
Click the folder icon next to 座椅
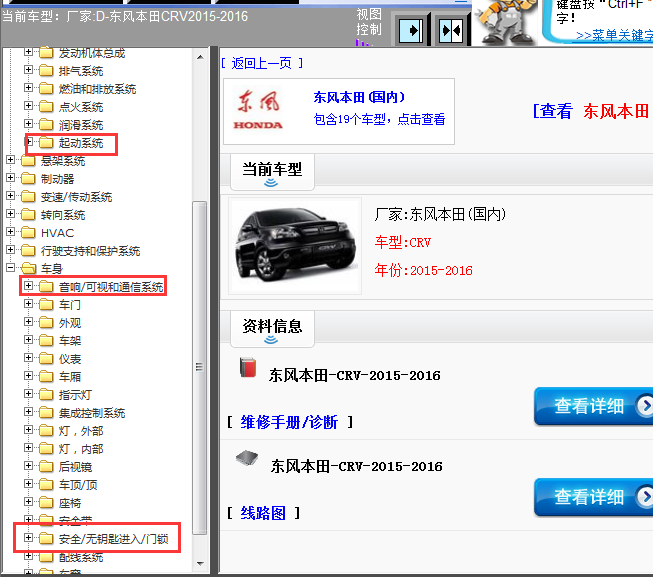tap(46, 502)
